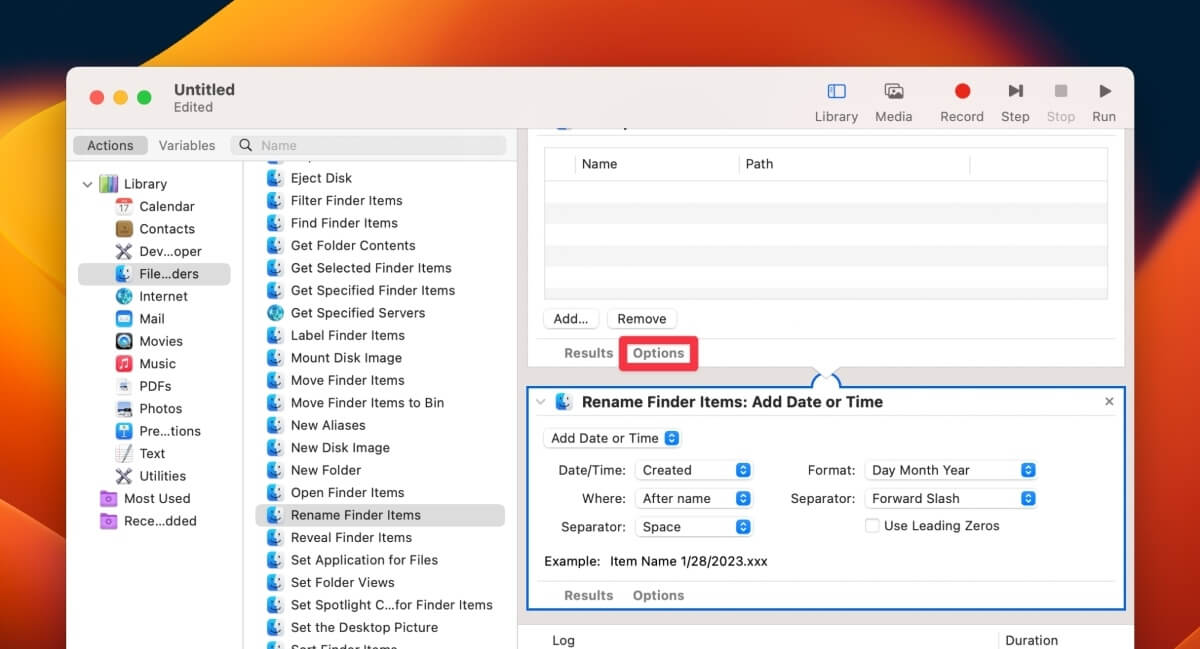The width and height of the screenshot is (1200, 649).
Task: Enable Use Leading Zeros
Action: (x=871, y=525)
